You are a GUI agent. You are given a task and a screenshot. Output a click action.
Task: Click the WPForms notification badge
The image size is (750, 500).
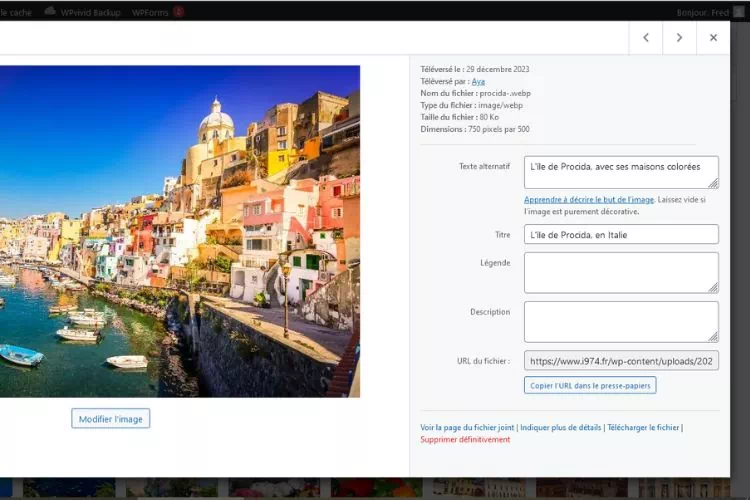click(x=178, y=11)
